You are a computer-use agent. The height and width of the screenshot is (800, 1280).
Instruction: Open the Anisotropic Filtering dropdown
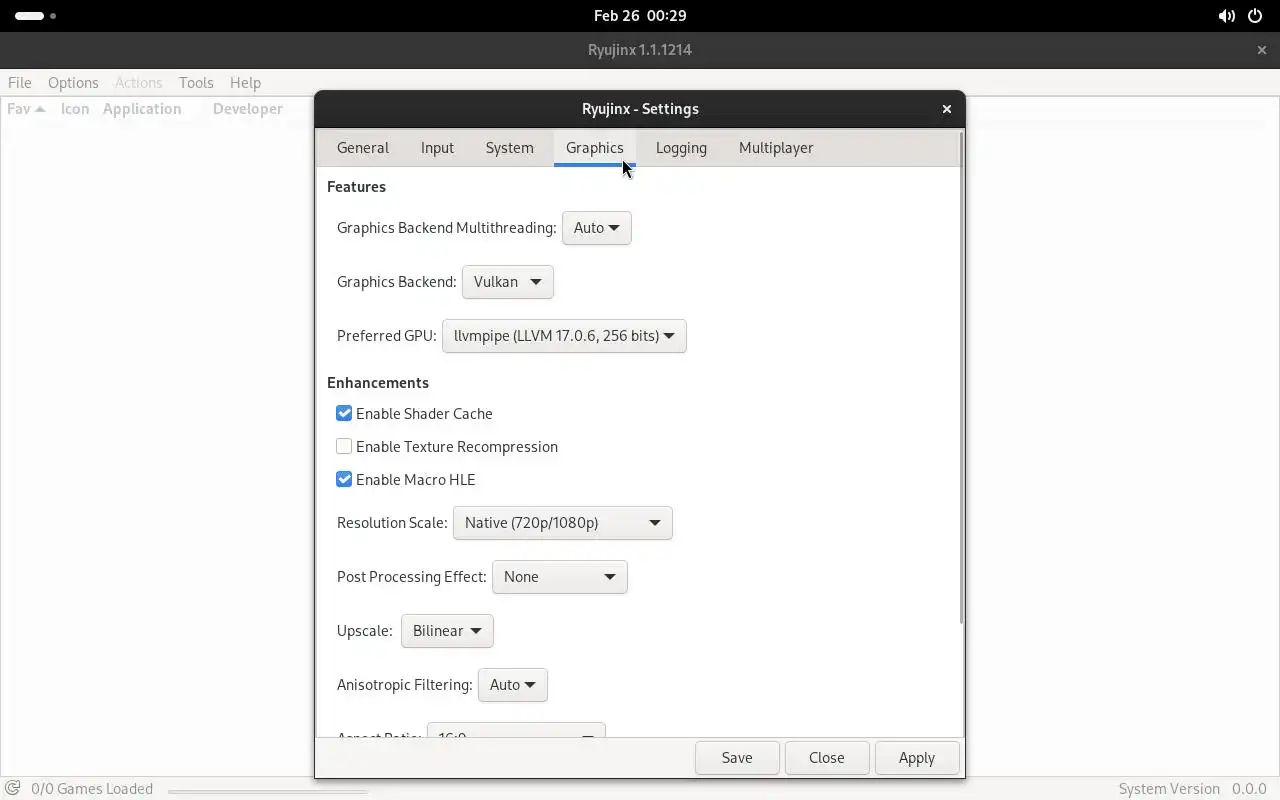[x=513, y=685]
